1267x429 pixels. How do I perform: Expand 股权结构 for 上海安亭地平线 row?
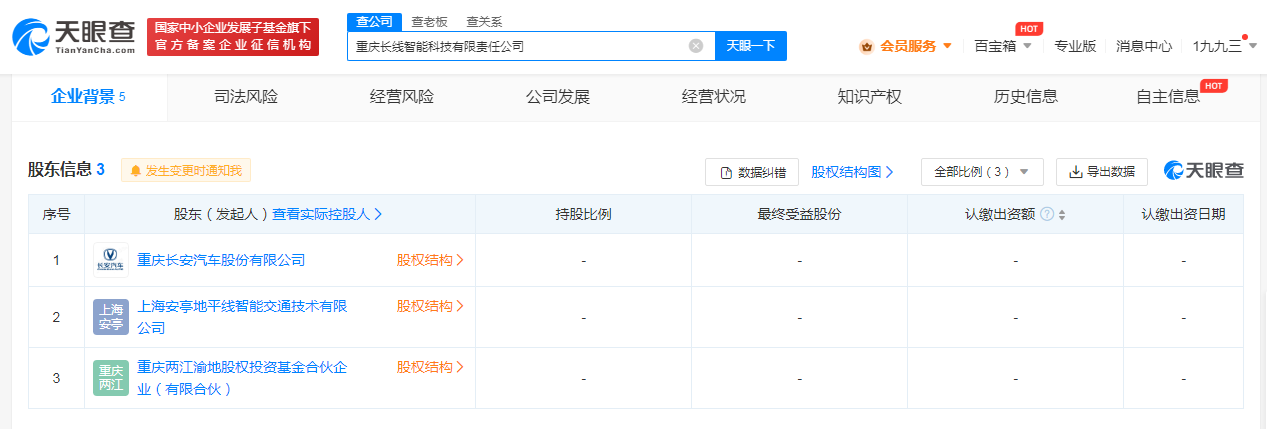click(x=431, y=306)
